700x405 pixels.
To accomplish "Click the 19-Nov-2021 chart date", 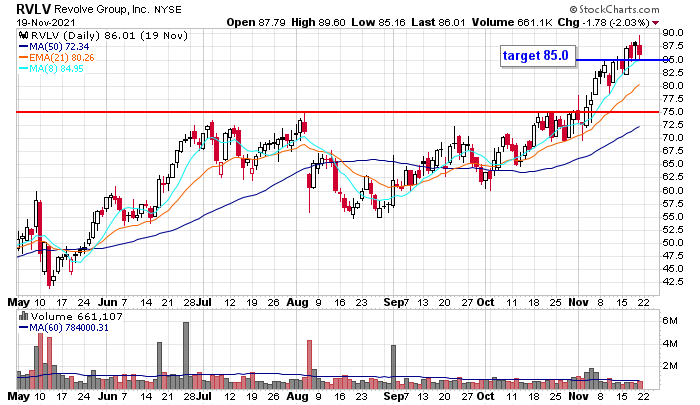I will coord(46,22).
